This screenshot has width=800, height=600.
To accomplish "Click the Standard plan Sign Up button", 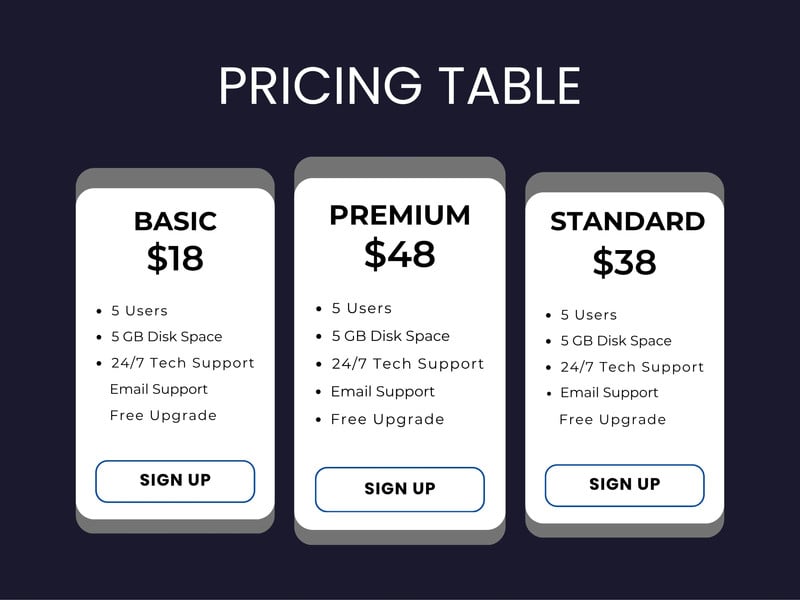I will coord(624,485).
